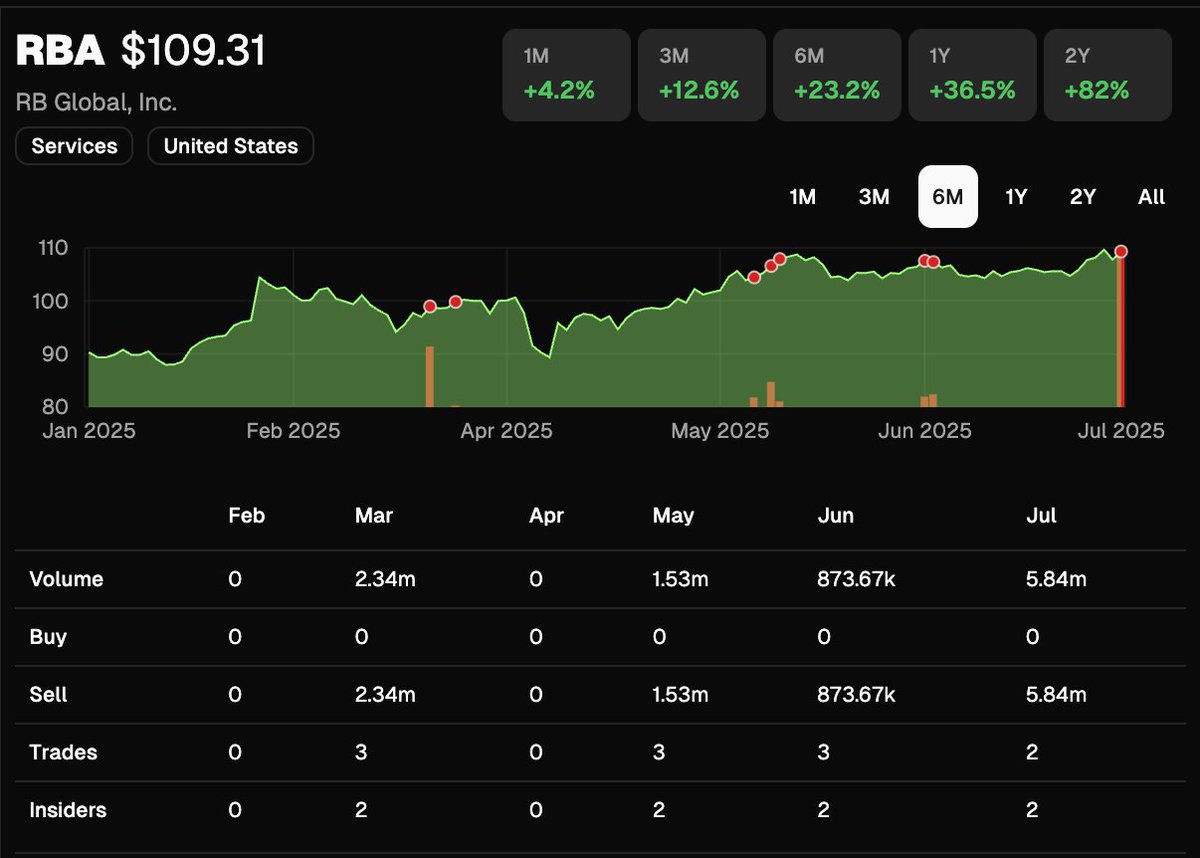Click the Apr 2025 axis label

pos(506,431)
